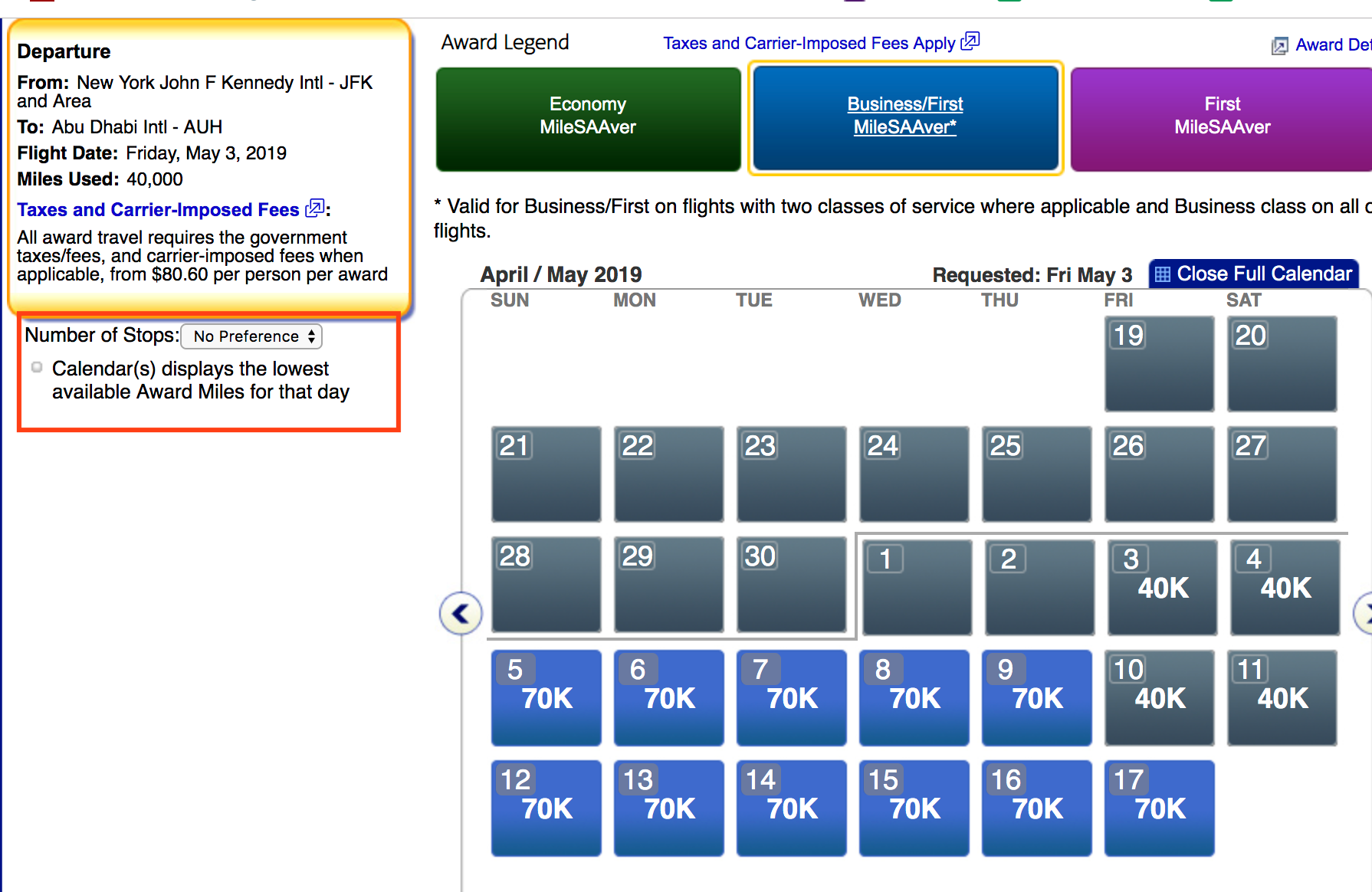Choose May 5 at 70K miles

547,698
